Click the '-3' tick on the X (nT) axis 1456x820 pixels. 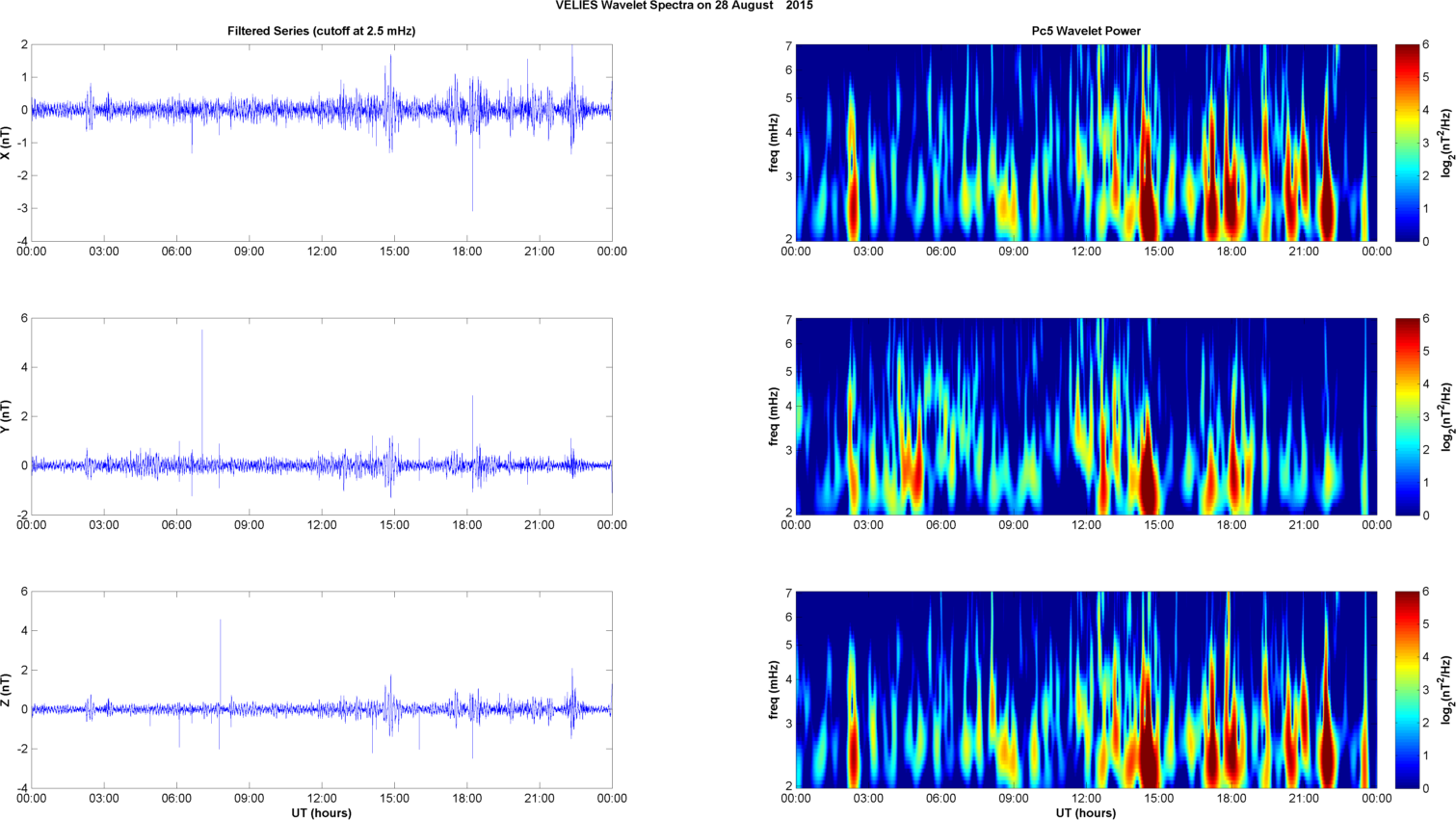click(21, 208)
